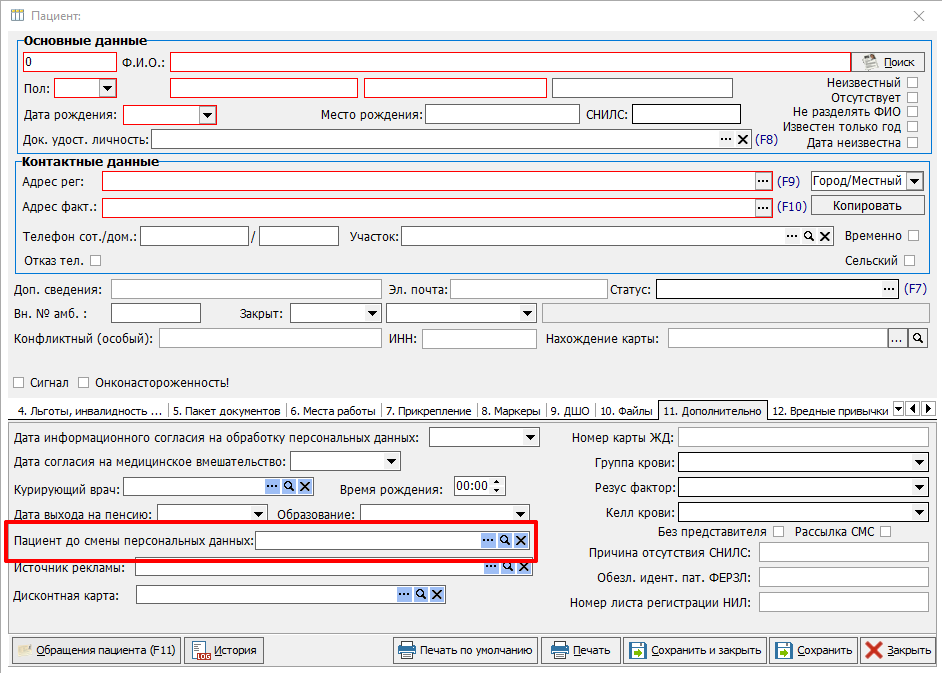
Task: Search Пациент до смены персональных данных magnifier
Action: (x=505, y=540)
